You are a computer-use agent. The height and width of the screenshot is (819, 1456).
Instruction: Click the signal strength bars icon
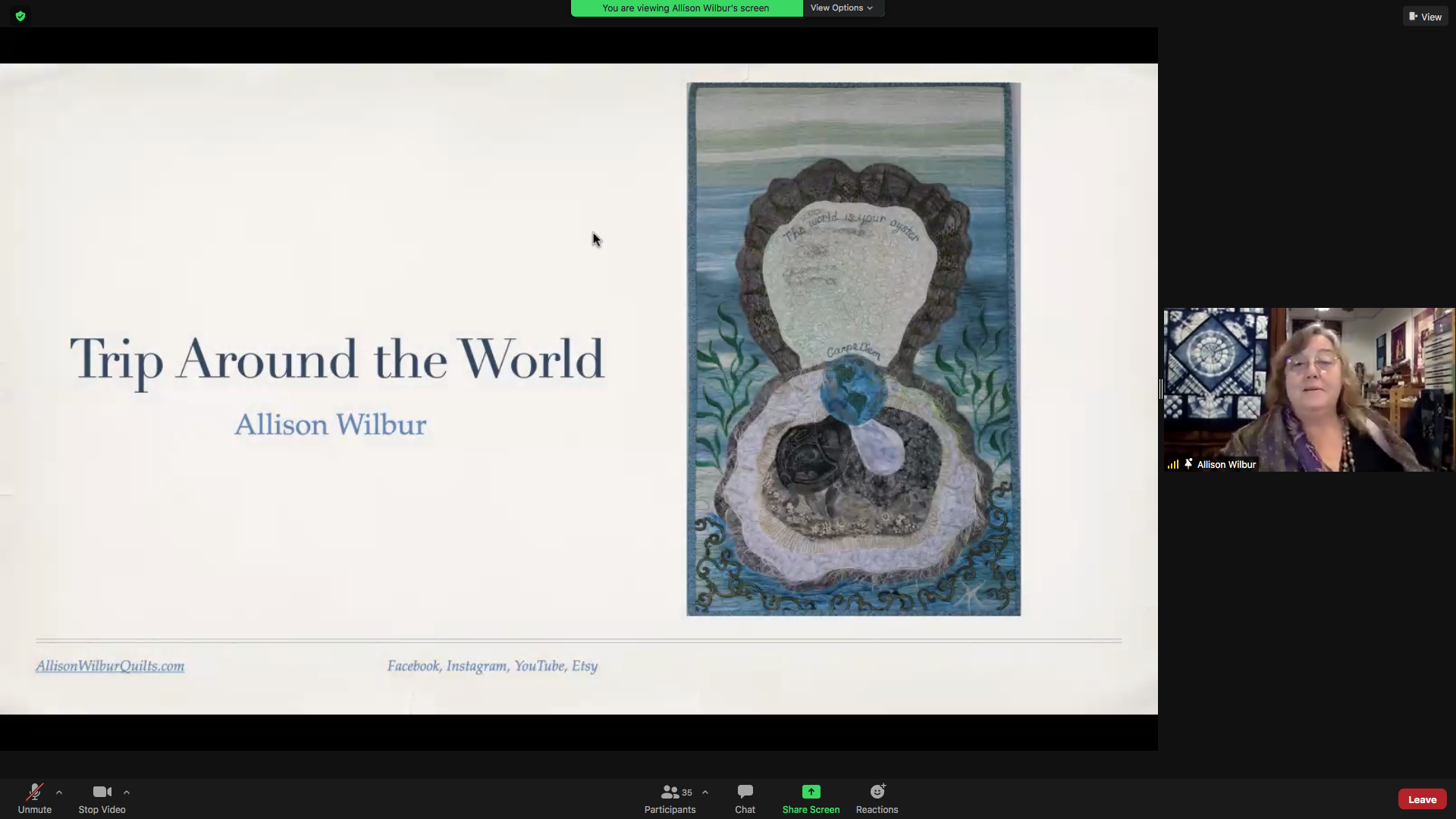click(x=1173, y=464)
